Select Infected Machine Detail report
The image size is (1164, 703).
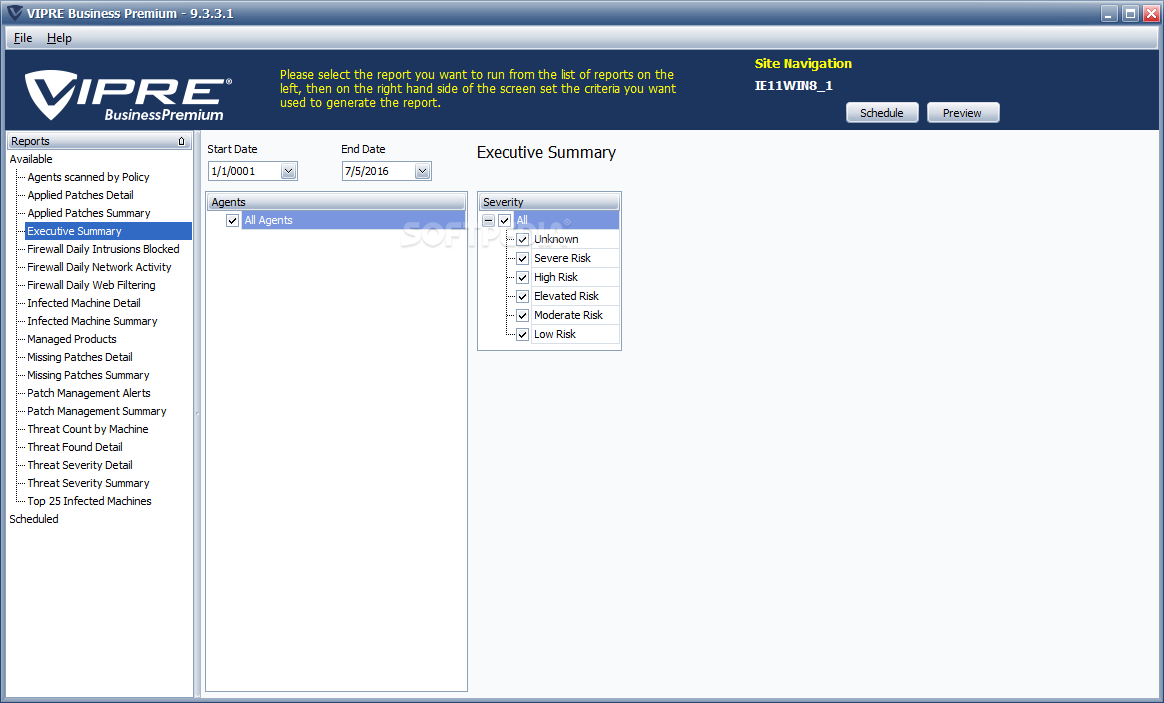point(84,303)
